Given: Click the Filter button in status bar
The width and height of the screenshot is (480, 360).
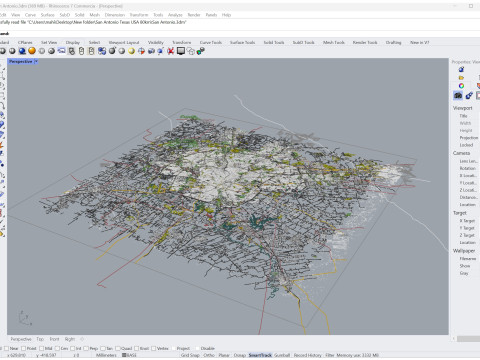Looking at the screenshot, I should 330,355.
